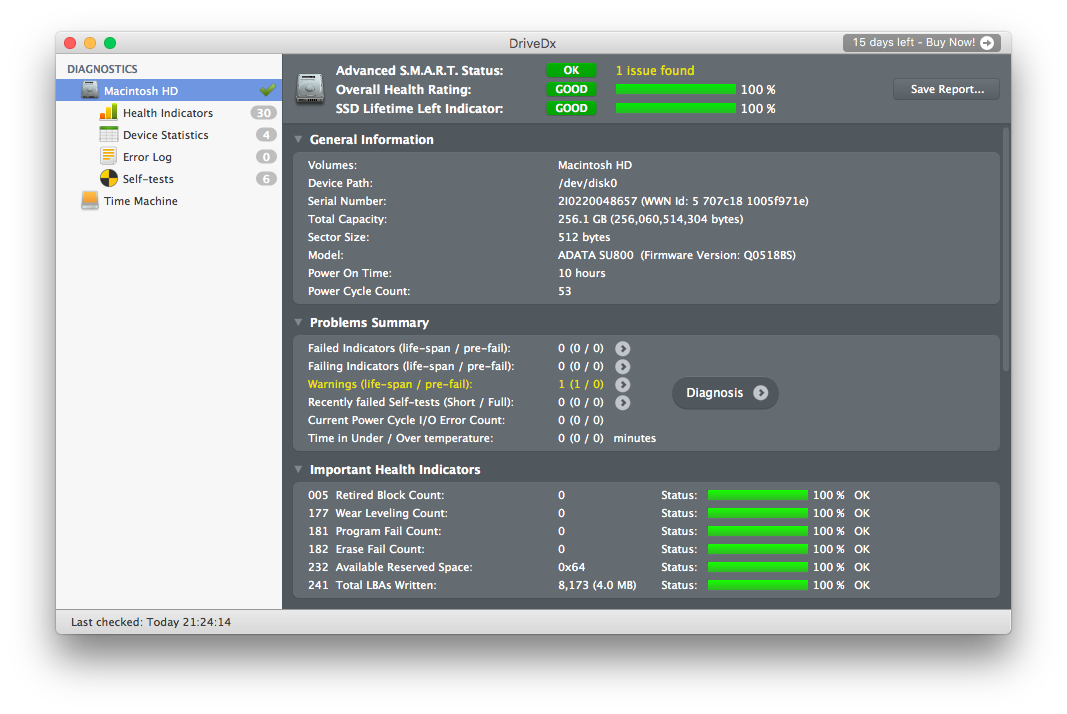1067x714 pixels.
Task: Collapse the Problems Summary section
Action: click(x=298, y=322)
